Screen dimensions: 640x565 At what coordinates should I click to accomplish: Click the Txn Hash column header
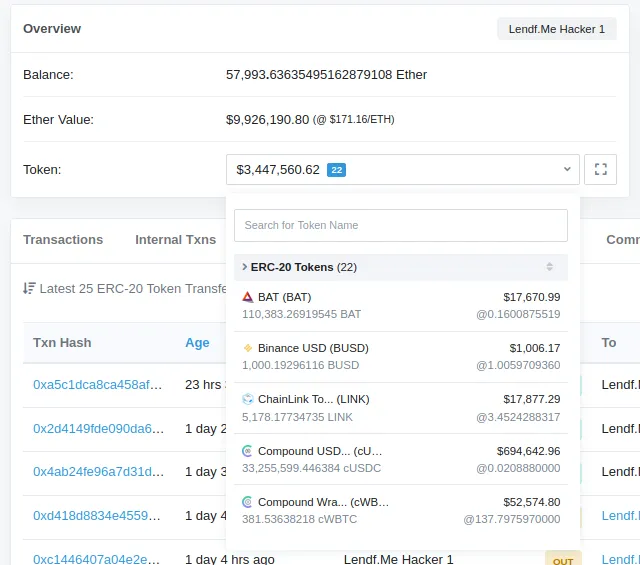[x=62, y=343]
